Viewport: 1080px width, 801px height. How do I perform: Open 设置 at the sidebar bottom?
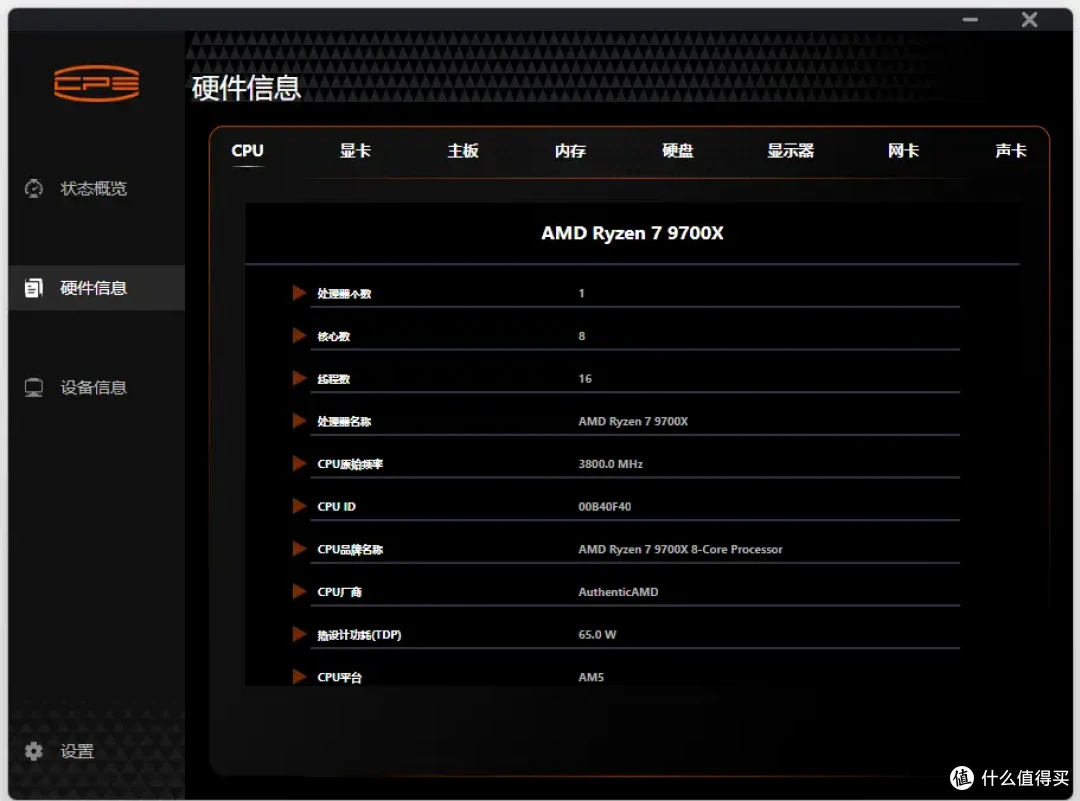coord(77,751)
